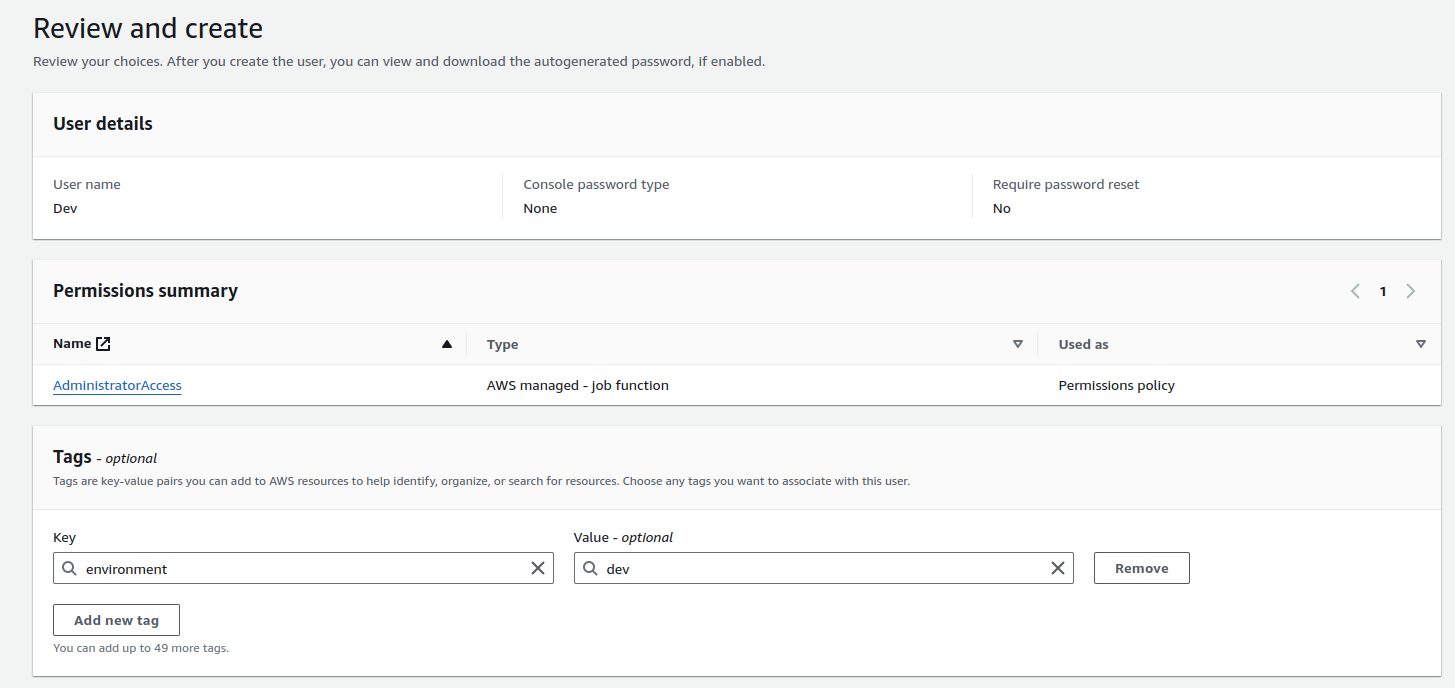Select page 1 in permissions pagination
The width and height of the screenshot is (1455, 688).
pyautogui.click(x=1383, y=291)
